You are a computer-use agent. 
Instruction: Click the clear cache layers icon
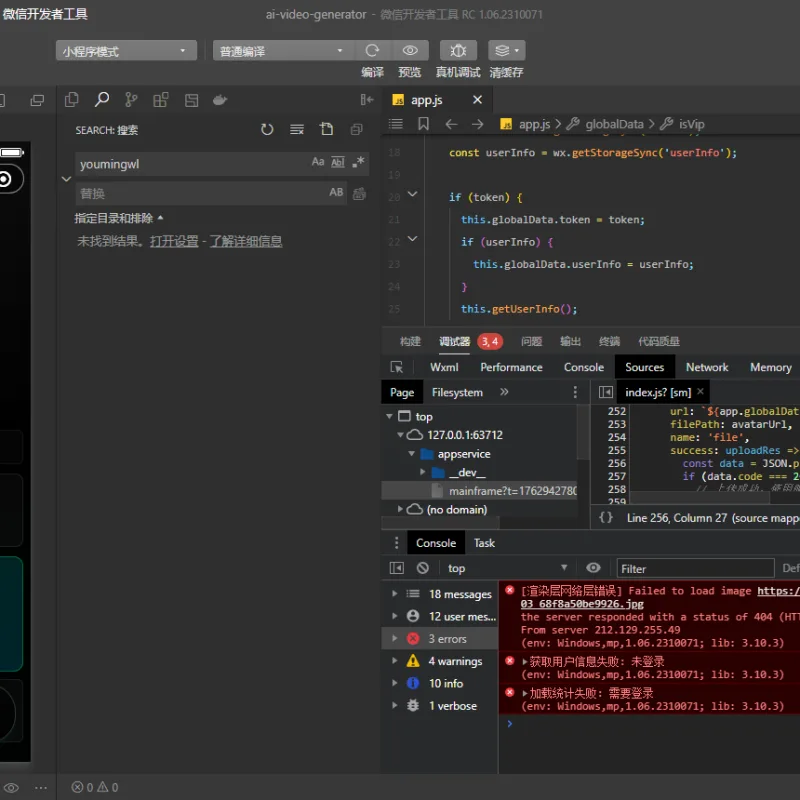(506, 51)
